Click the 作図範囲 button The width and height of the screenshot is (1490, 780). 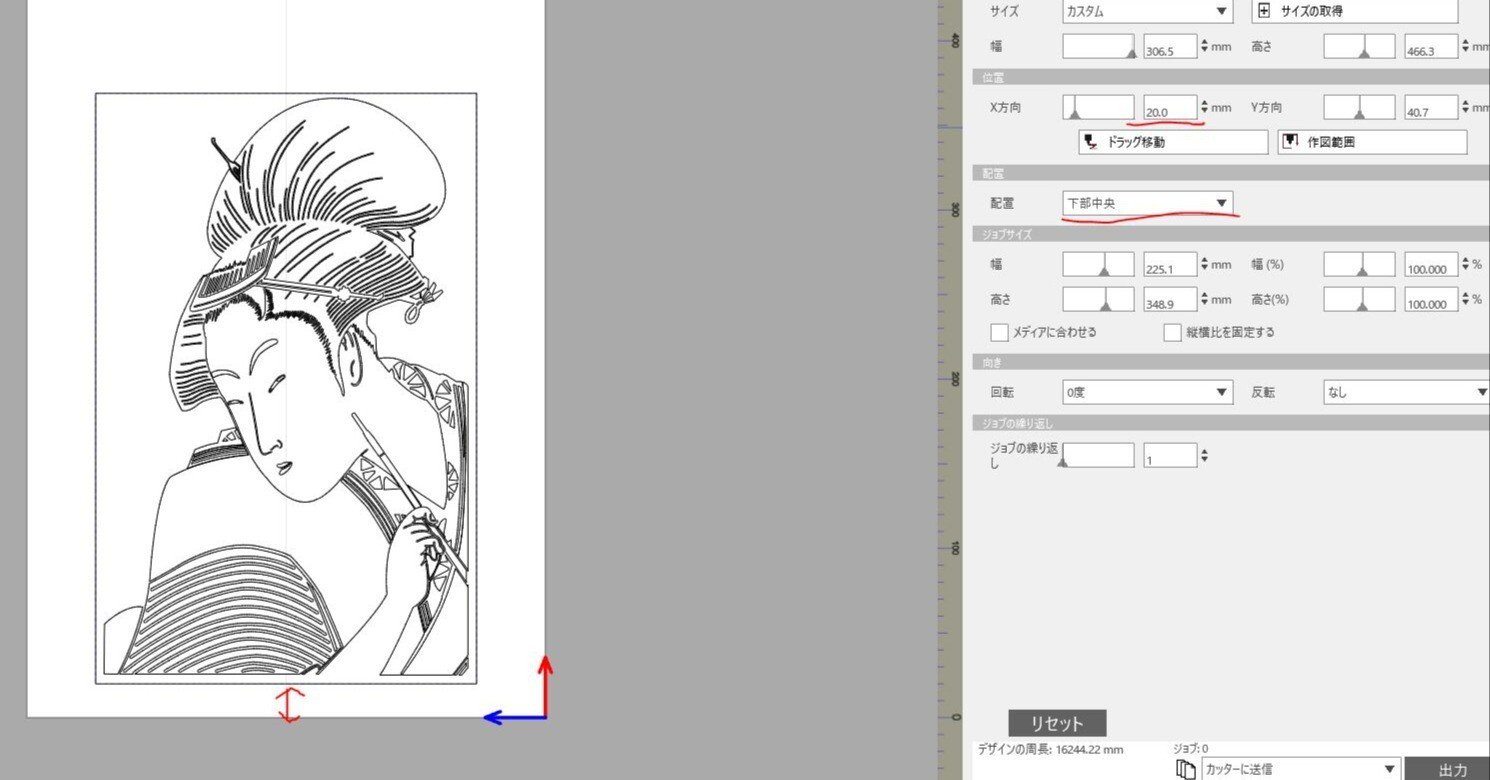1373,142
